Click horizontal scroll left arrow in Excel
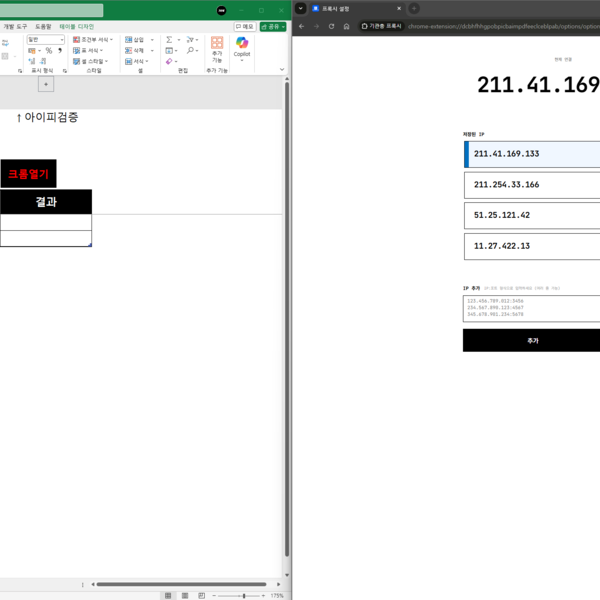This screenshot has width=600, height=600. pyautogui.click(x=93, y=584)
